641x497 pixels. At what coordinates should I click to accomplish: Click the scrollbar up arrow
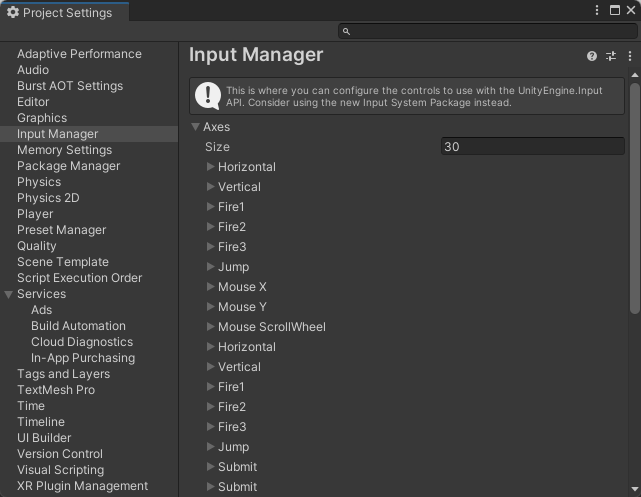click(x=634, y=75)
